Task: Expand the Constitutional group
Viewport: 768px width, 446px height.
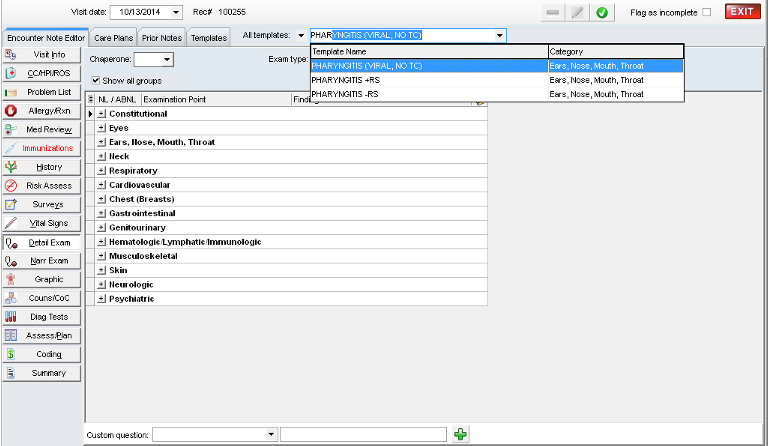Action: pyautogui.click(x=101, y=114)
